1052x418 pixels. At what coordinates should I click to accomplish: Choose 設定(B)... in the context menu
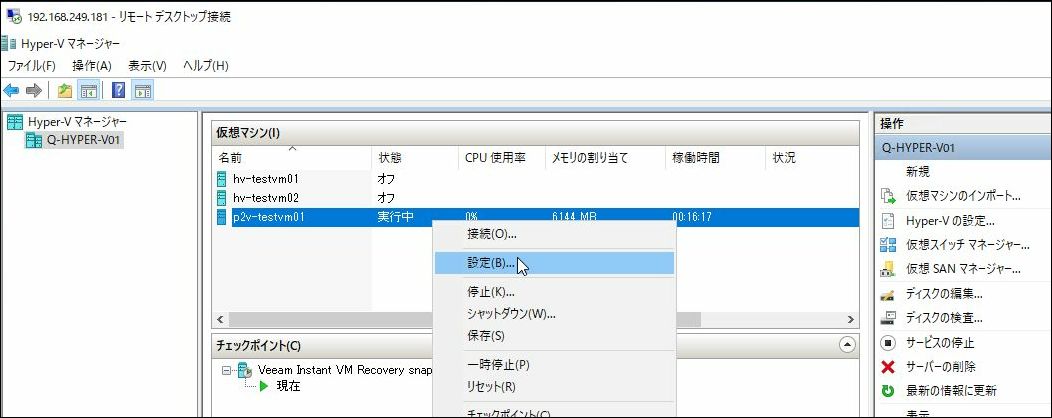tap(491, 264)
